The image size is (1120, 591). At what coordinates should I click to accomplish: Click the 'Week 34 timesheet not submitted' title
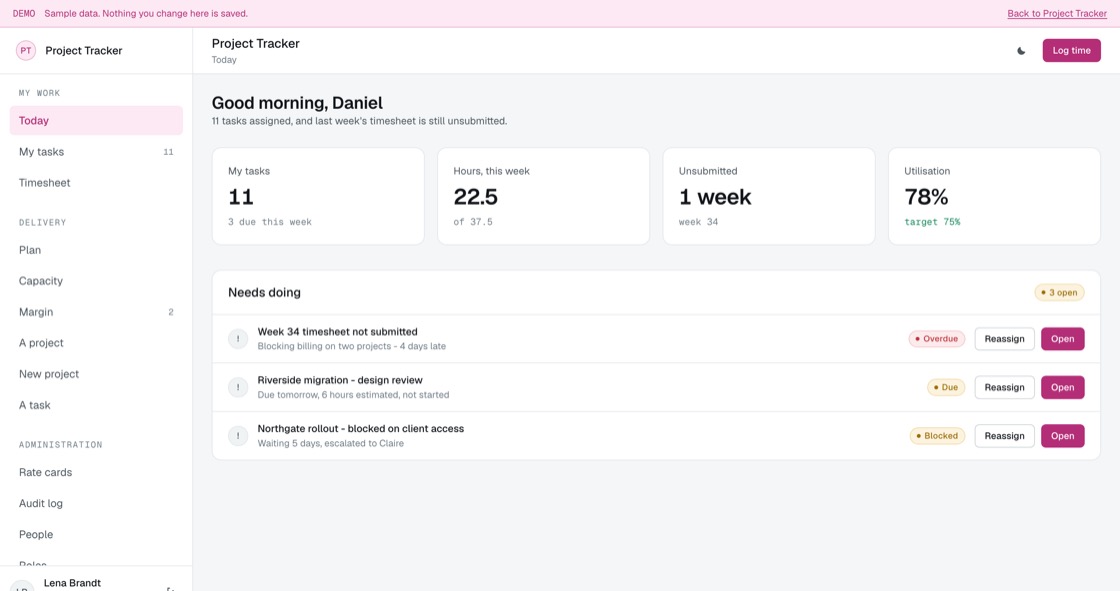tap(337, 332)
